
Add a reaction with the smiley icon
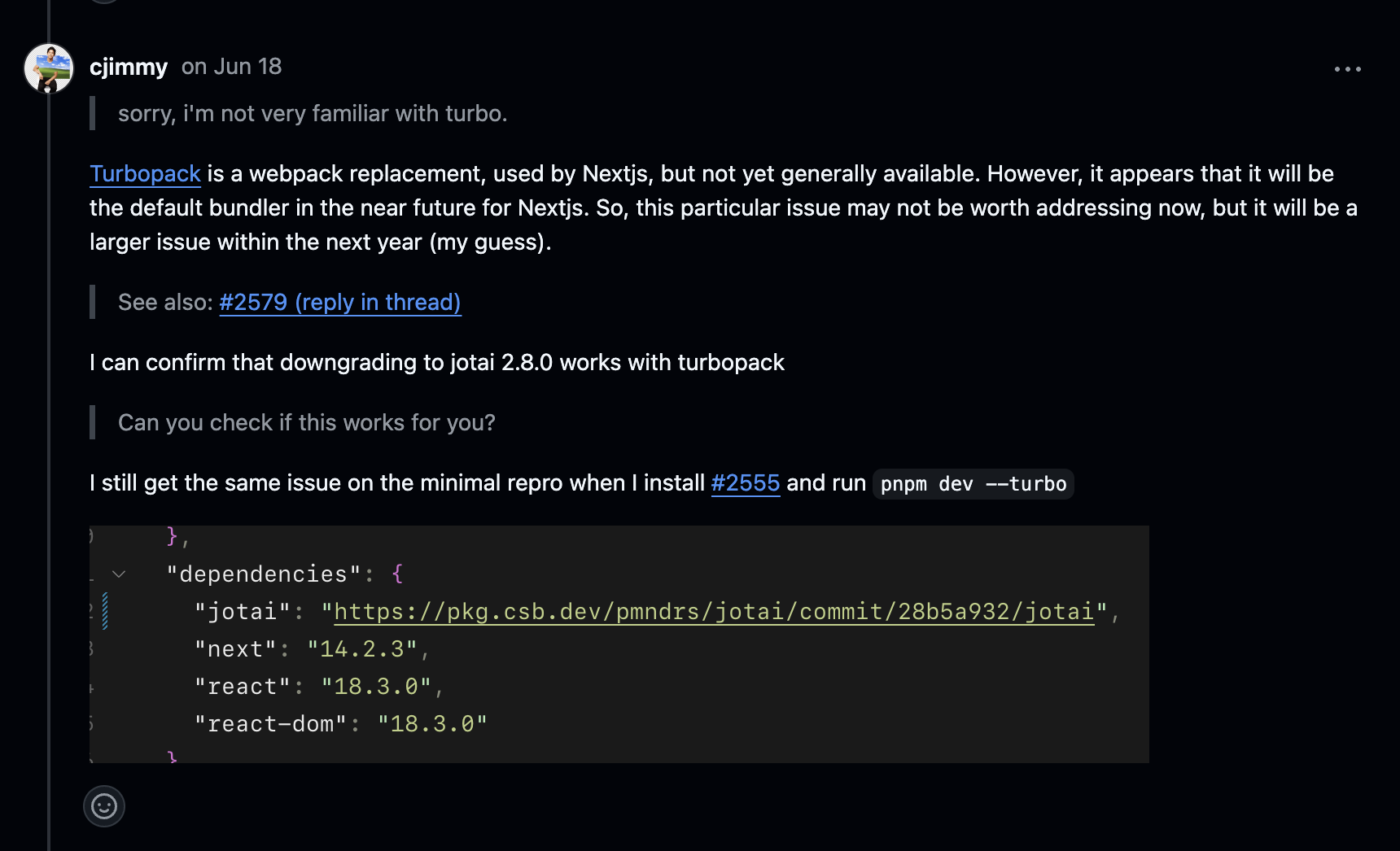pos(104,806)
